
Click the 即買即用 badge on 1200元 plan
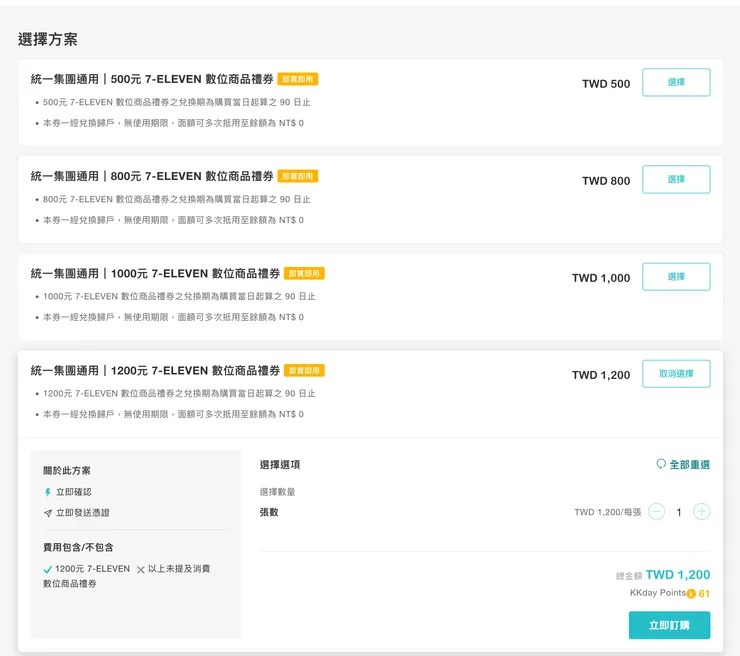click(304, 370)
